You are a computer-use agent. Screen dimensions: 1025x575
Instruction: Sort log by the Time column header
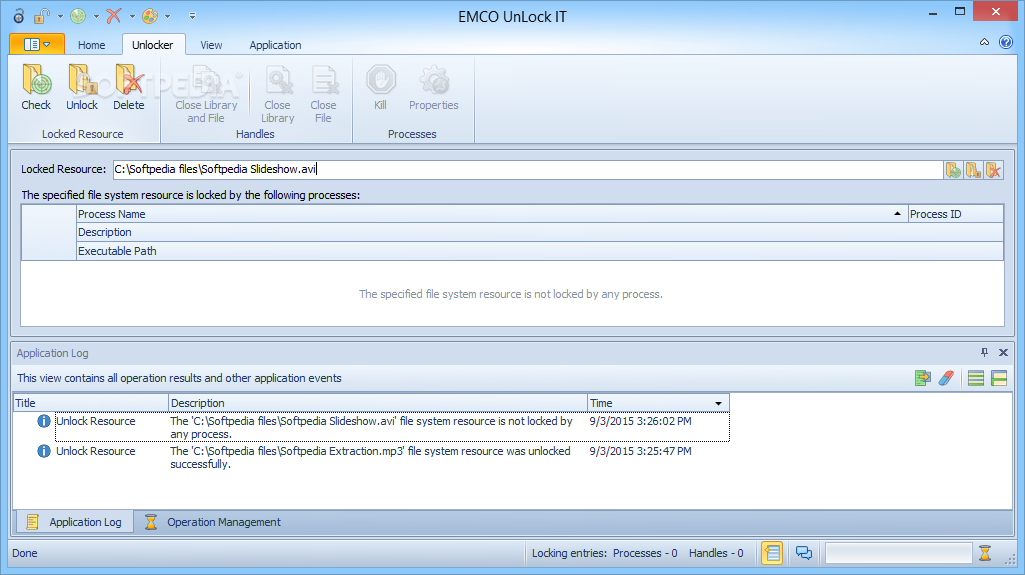click(x=658, y=402)
